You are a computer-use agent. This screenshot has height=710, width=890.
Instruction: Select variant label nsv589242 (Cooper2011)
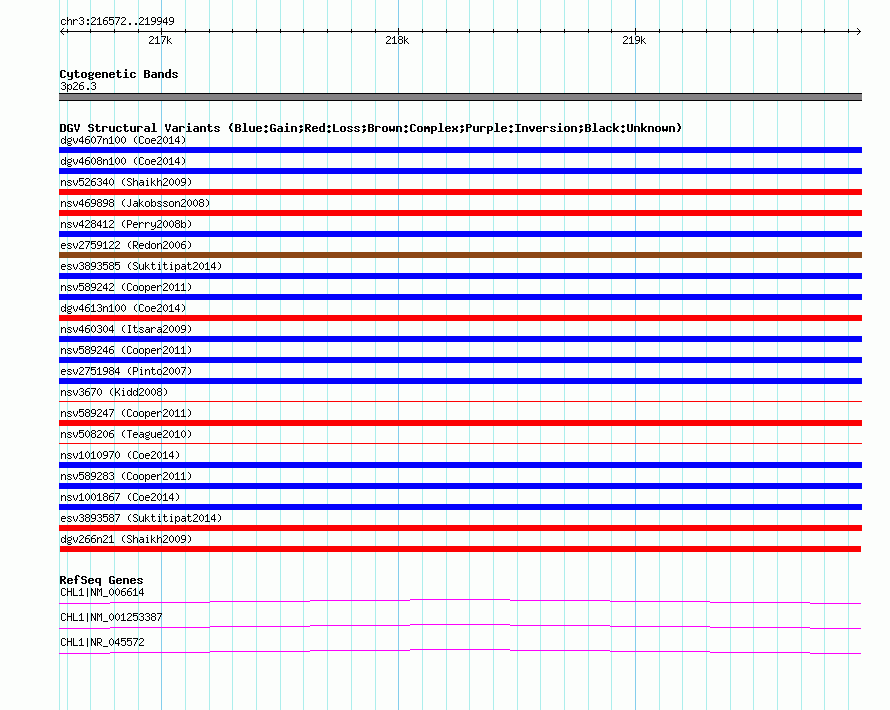tap(126, 287)
